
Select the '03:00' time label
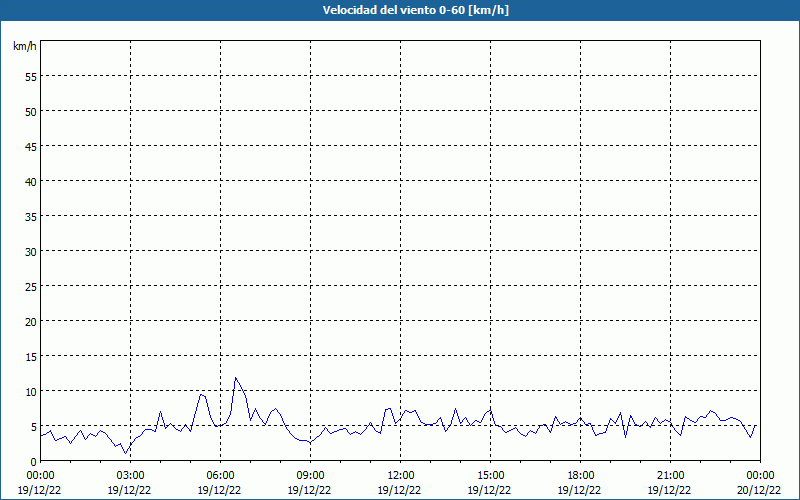[130, 476]
